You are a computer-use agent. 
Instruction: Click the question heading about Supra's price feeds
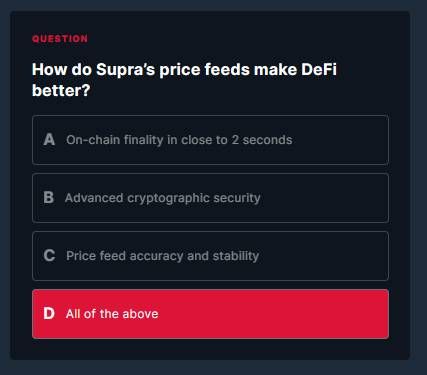click(184, 80)
